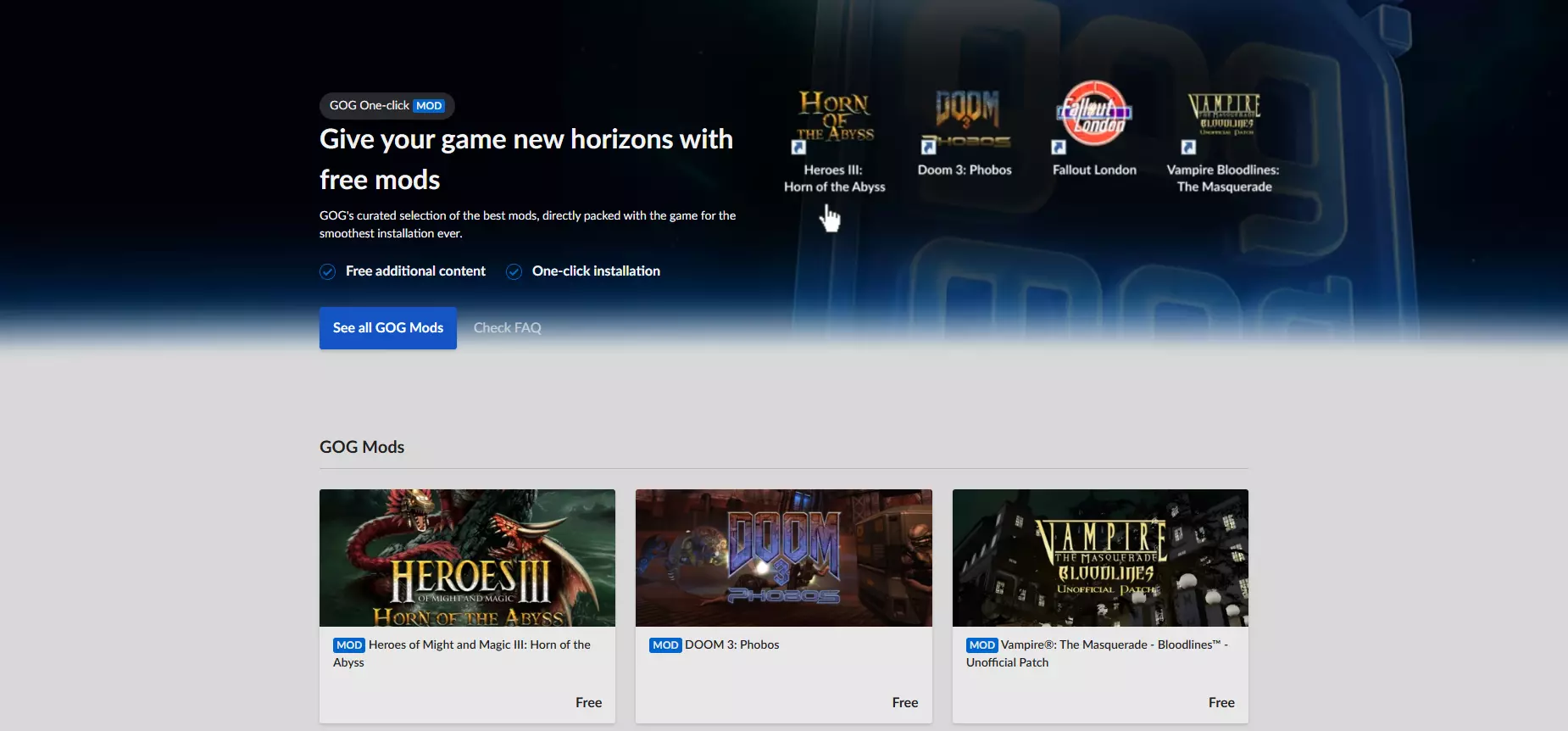
Task: Click the Free price on Heroes III card
Action: [x=588, y=703]
